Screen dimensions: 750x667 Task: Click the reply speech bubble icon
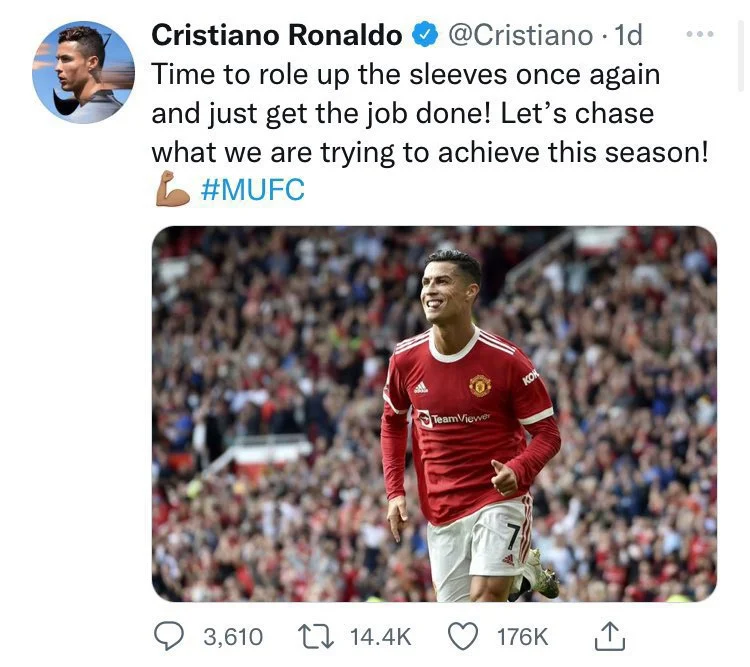(168, 636)
